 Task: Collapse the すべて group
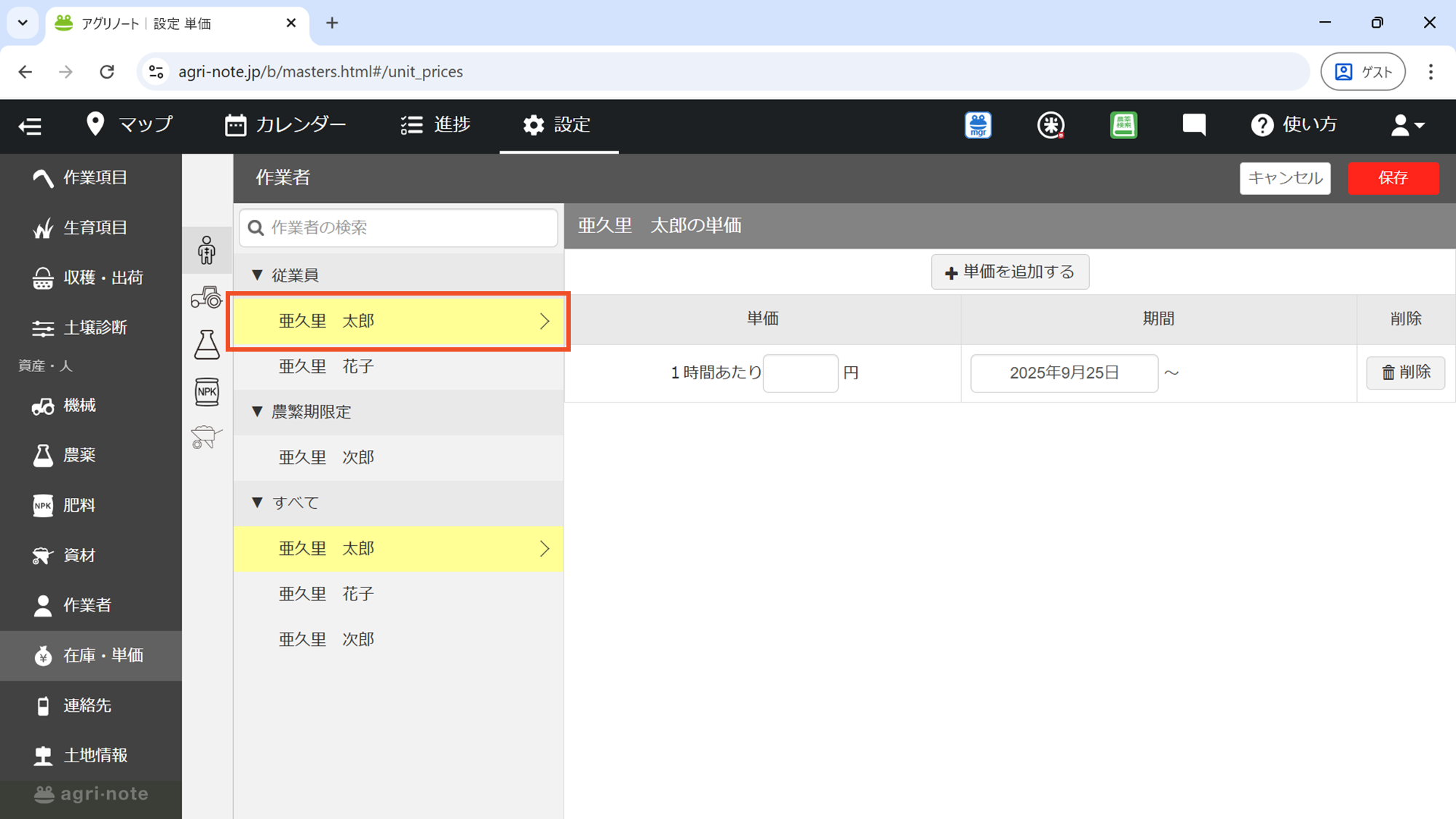click(398, 503)
